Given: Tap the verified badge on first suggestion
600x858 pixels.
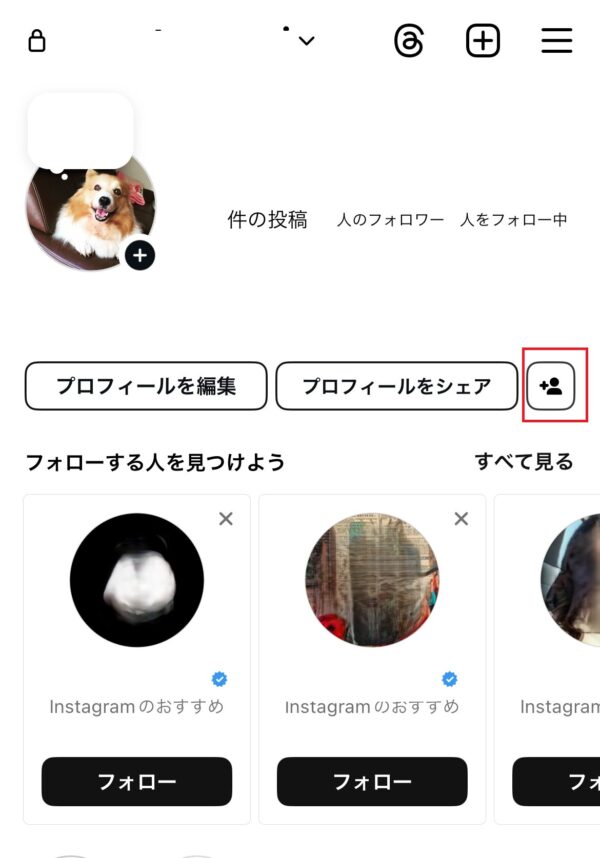Looking at the screenshot, I should tap(219, 679).
